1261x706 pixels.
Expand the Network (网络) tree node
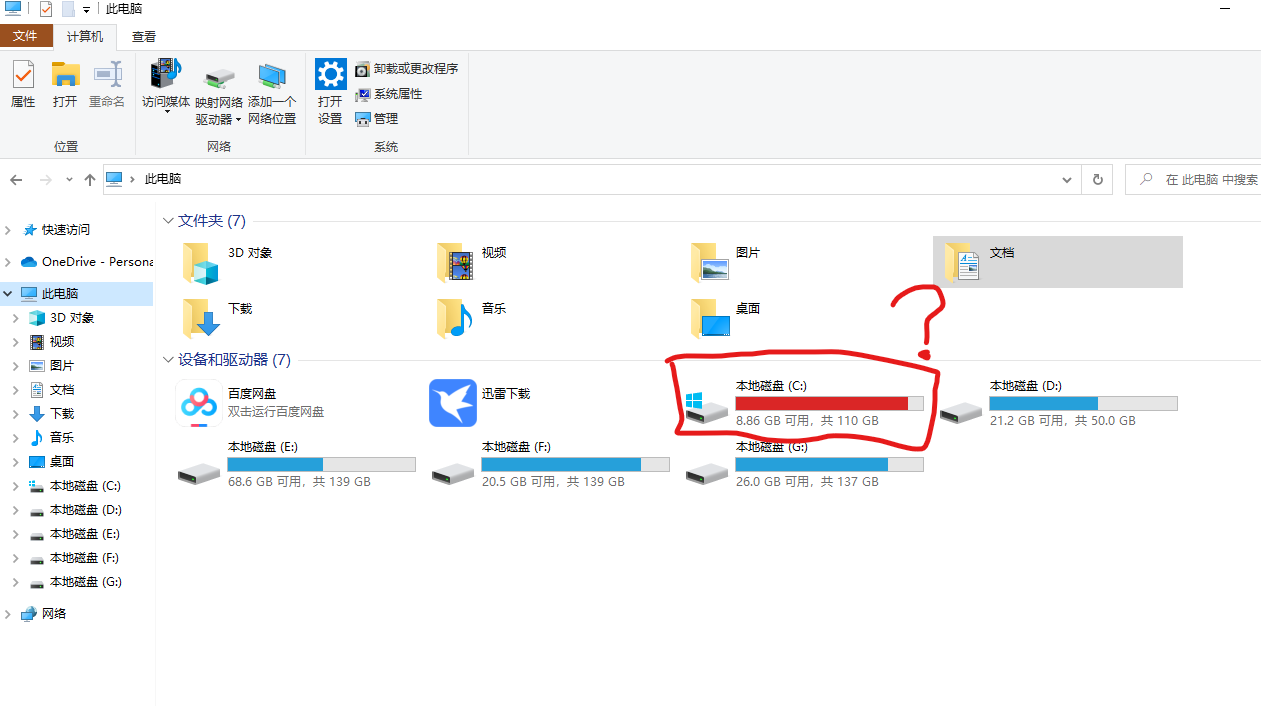coord(9,614)
